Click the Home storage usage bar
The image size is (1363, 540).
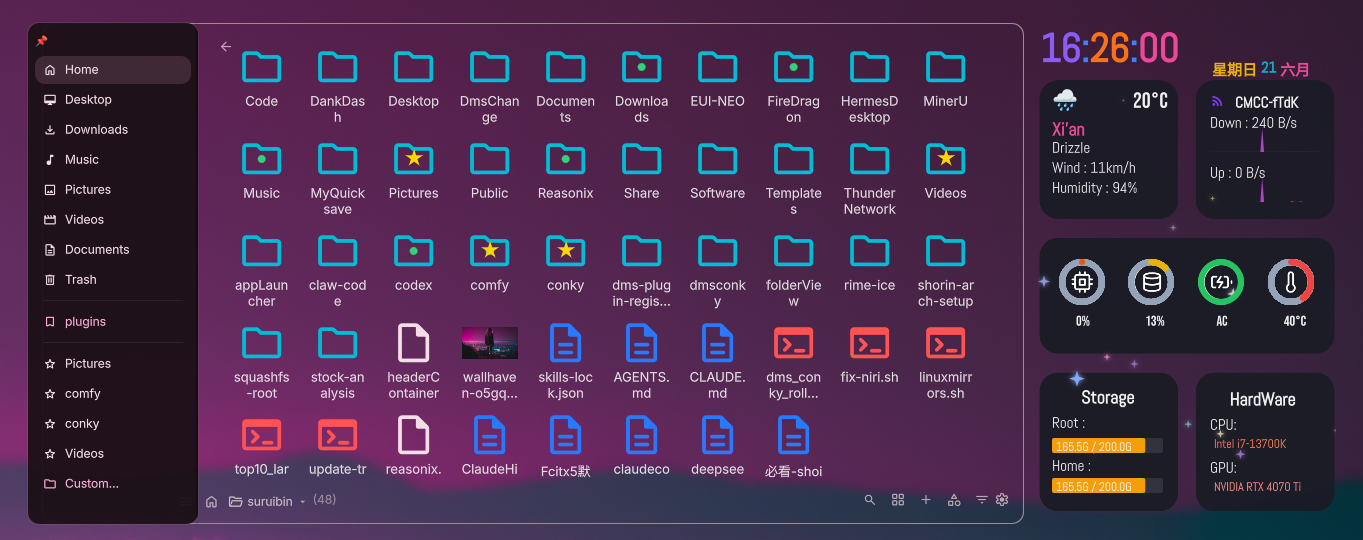point(1107,486)
